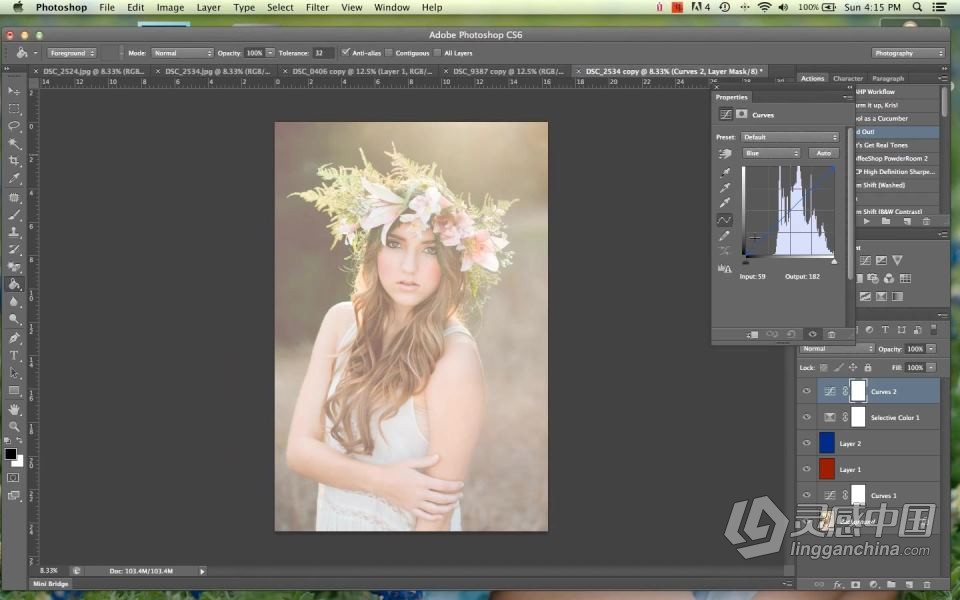
Task: Delete layer with Layers panel trash icon
Action: (x=927, y=585)
